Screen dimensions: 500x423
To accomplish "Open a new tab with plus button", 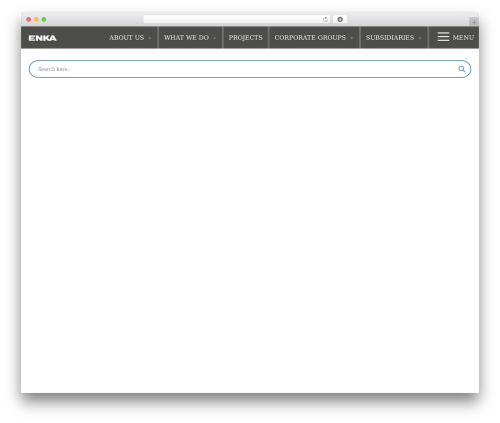I will tap(474, 22).
